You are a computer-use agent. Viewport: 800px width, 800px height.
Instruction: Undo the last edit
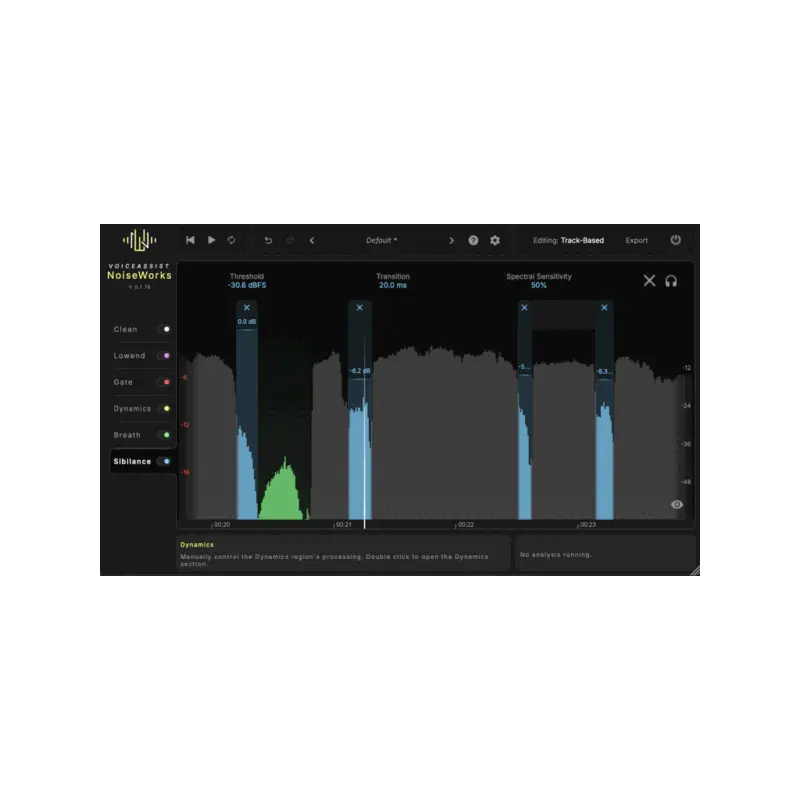click(268, 240)
